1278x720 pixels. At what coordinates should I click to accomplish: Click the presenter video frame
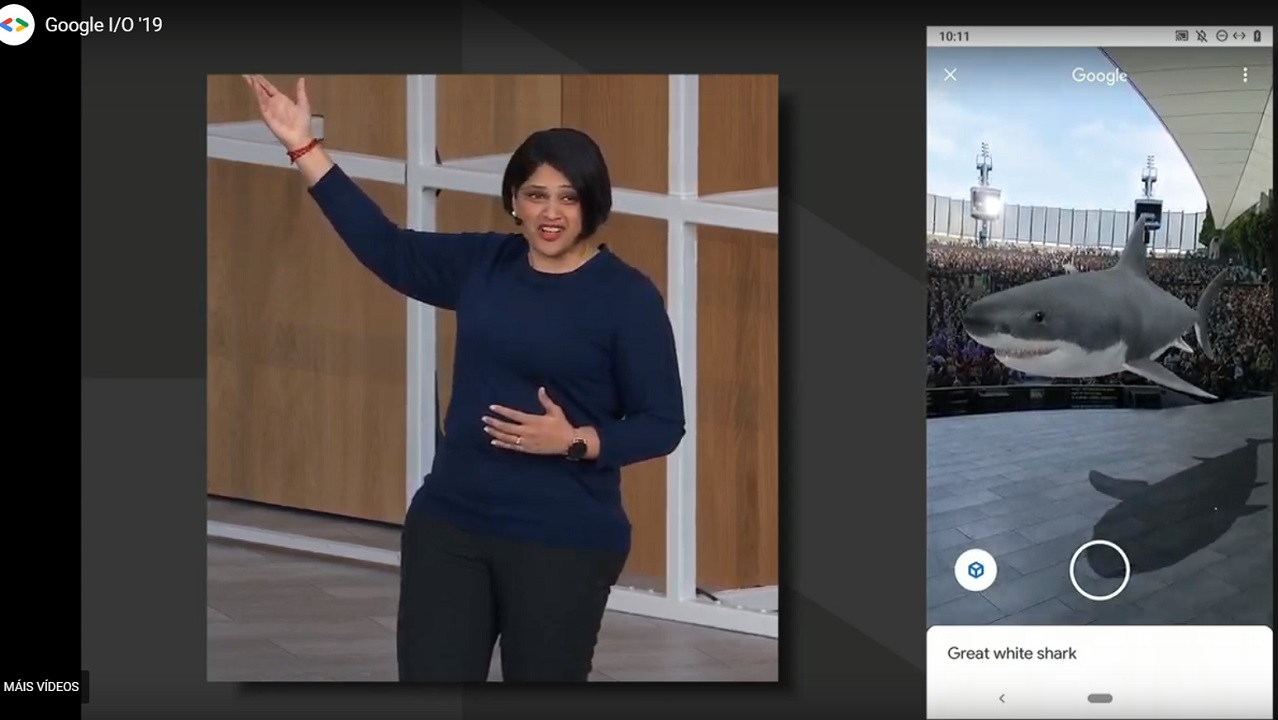tap(492, 378)
